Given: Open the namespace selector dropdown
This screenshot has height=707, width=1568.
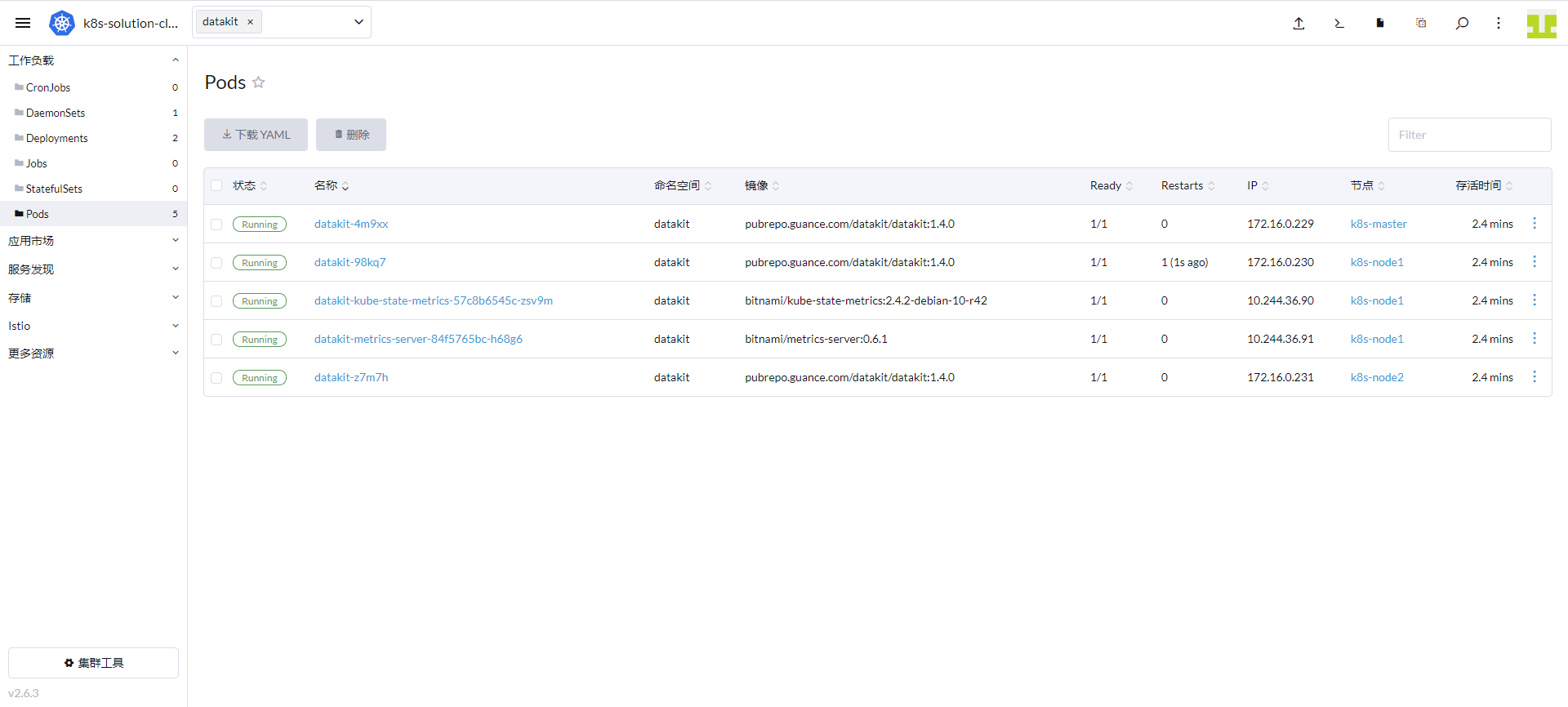Looking at the screenshot, I should pos(358,22).
